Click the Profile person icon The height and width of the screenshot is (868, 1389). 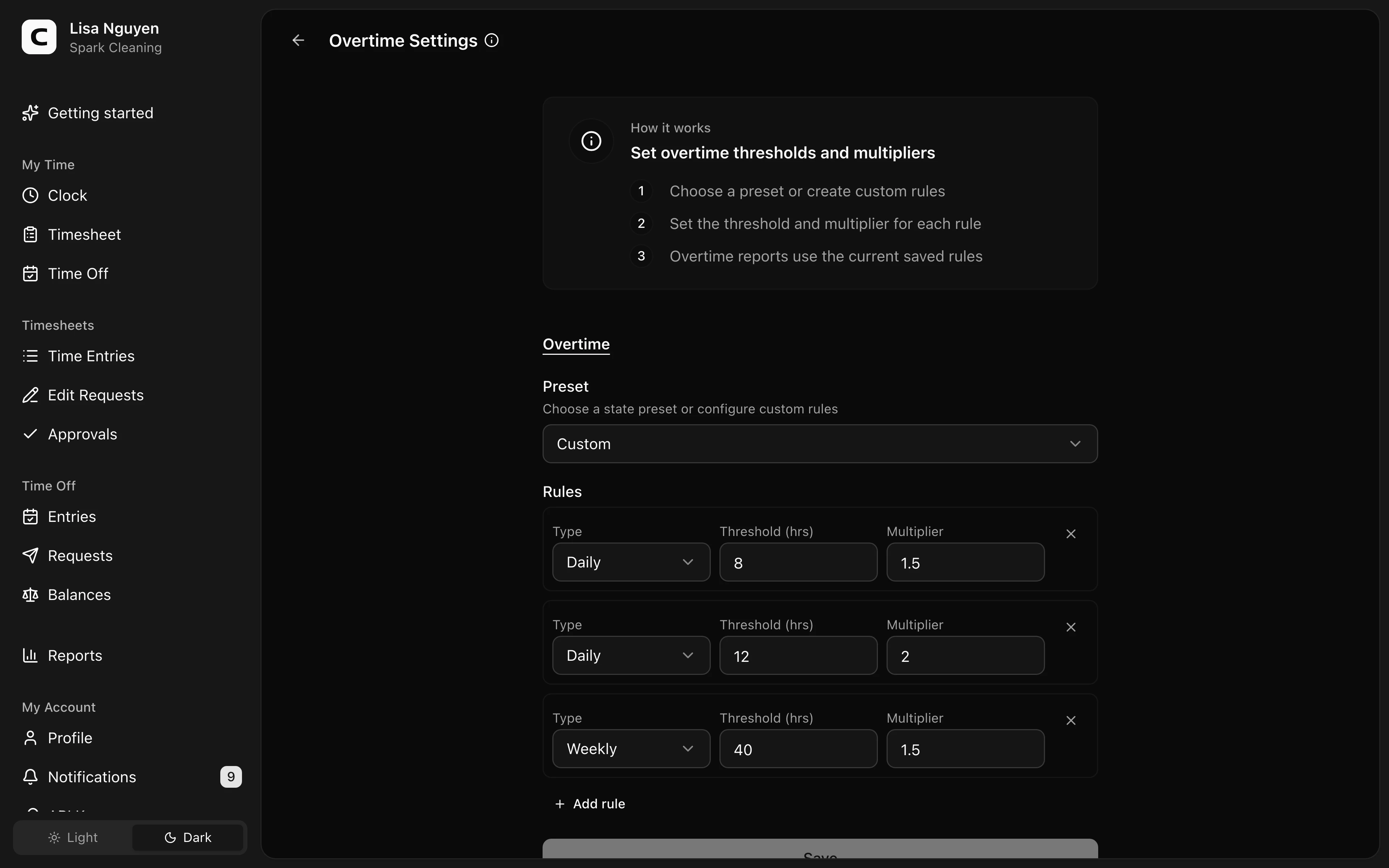(30, 738)
